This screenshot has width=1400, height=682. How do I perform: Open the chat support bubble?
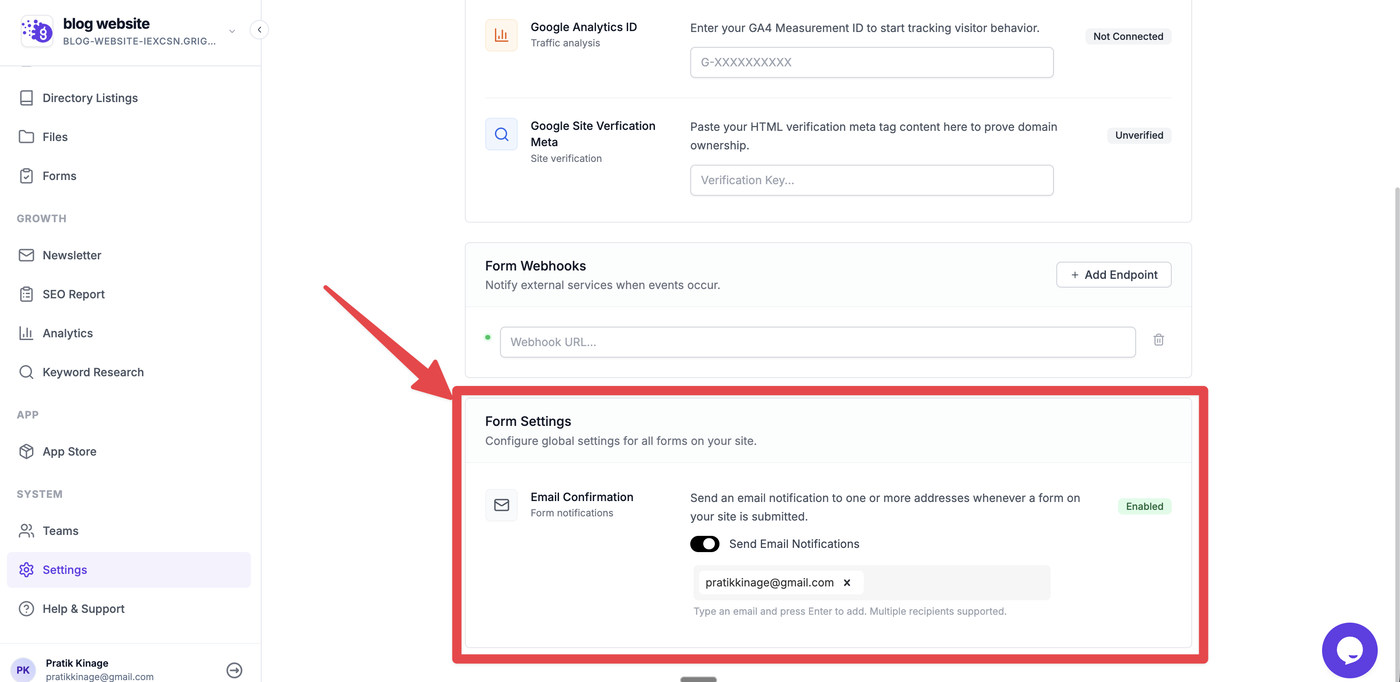(x=1349, y=650)
